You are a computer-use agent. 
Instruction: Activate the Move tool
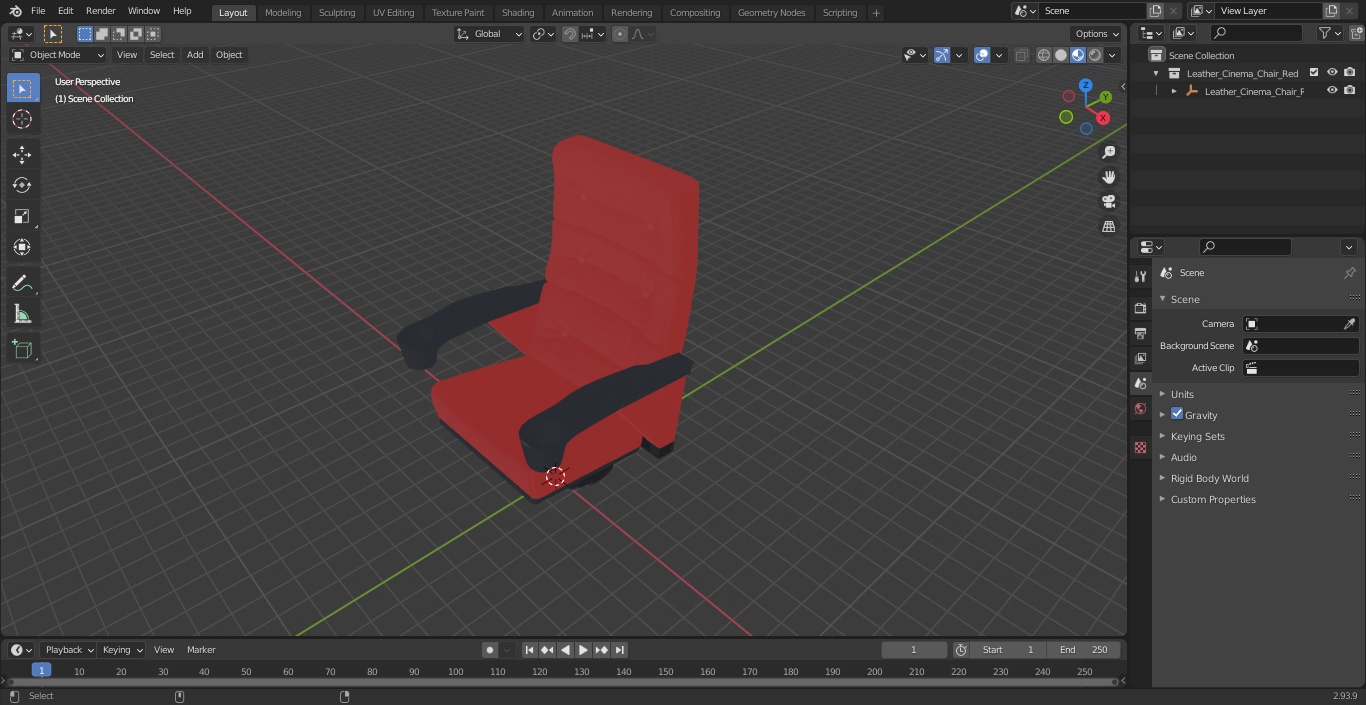point(22,154)
